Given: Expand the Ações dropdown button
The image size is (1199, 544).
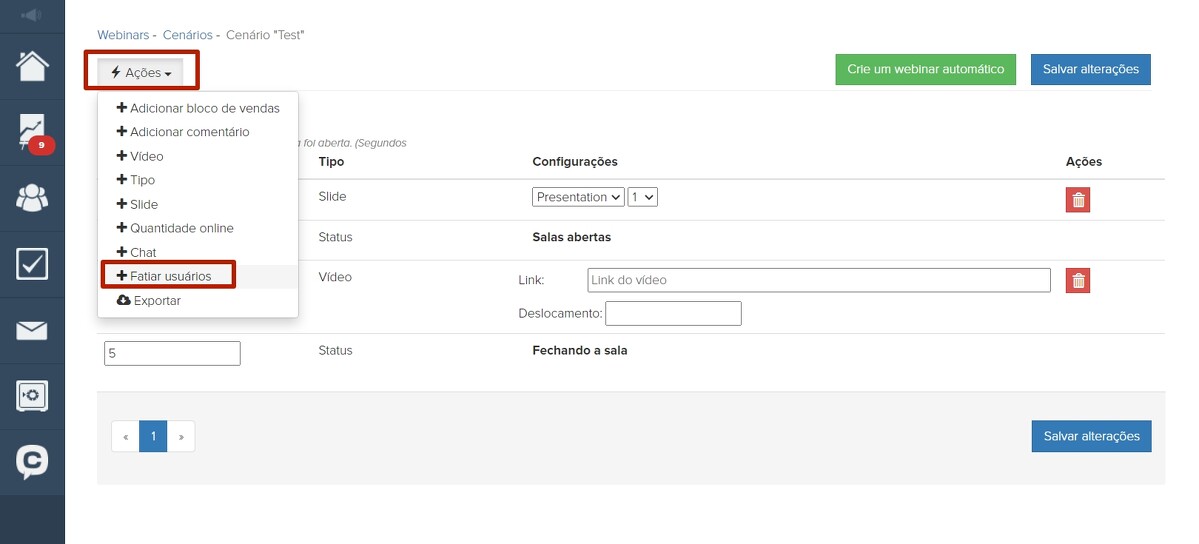Looking at the screenshot, I should pyautogui.click(x=141, y=73).
